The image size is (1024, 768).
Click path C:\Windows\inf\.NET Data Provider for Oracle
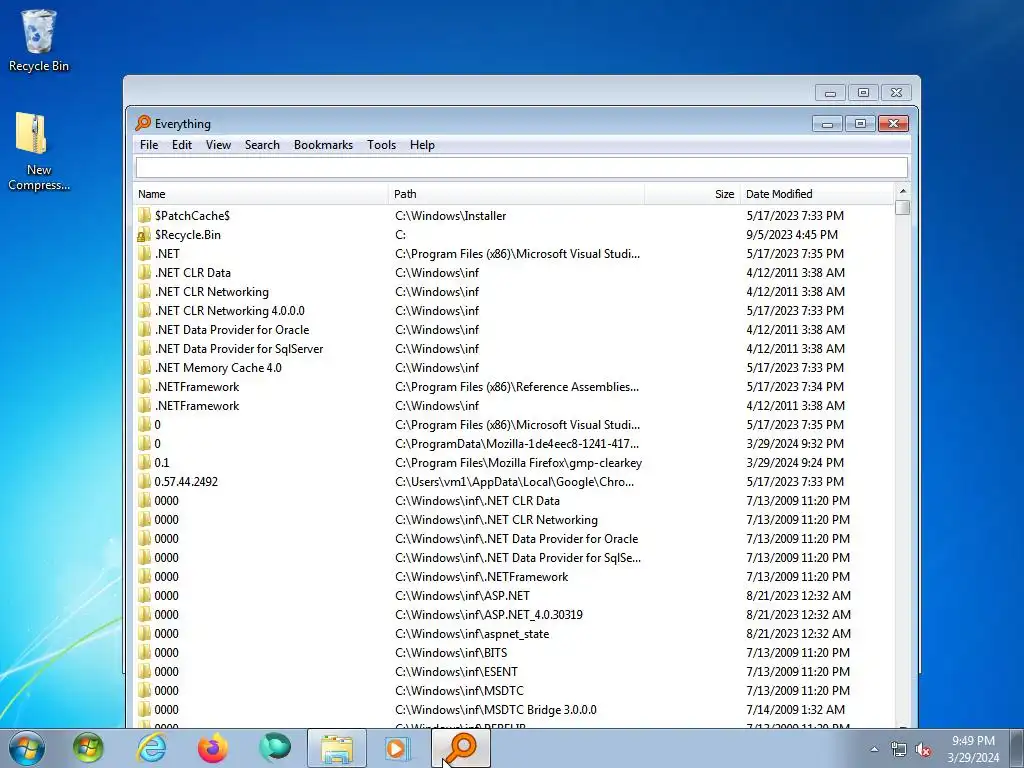click(517, 539)
